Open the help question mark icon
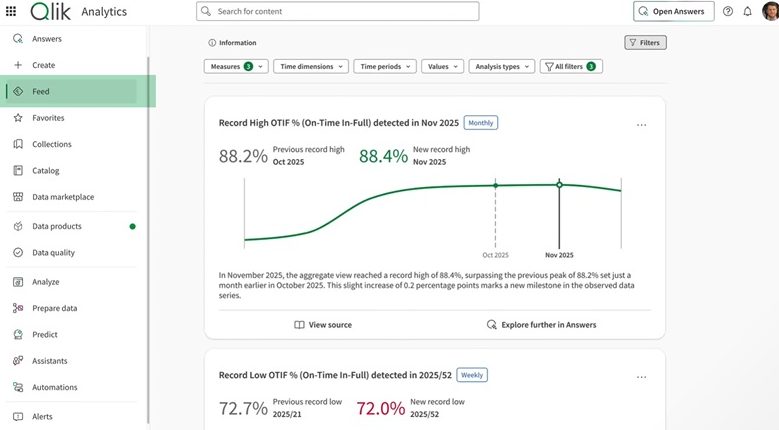779x430 pixels. (728, 11)
